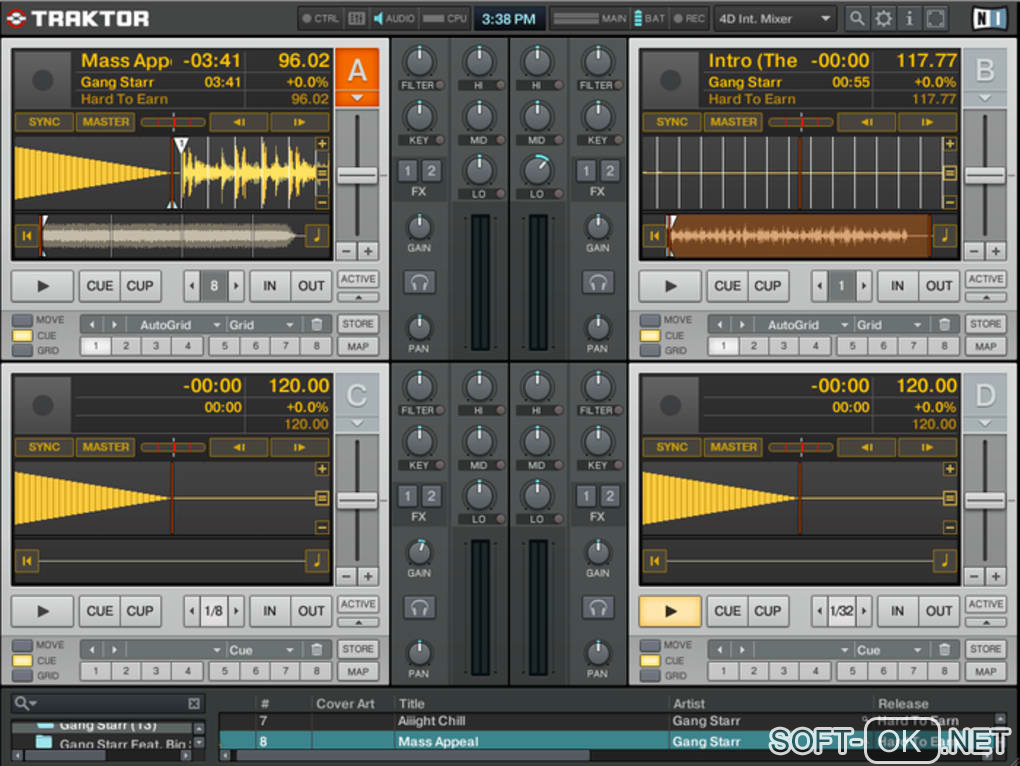Select Mass Appeal track row
Screen dimensions: 1020x766
click(x=608, y=741)
